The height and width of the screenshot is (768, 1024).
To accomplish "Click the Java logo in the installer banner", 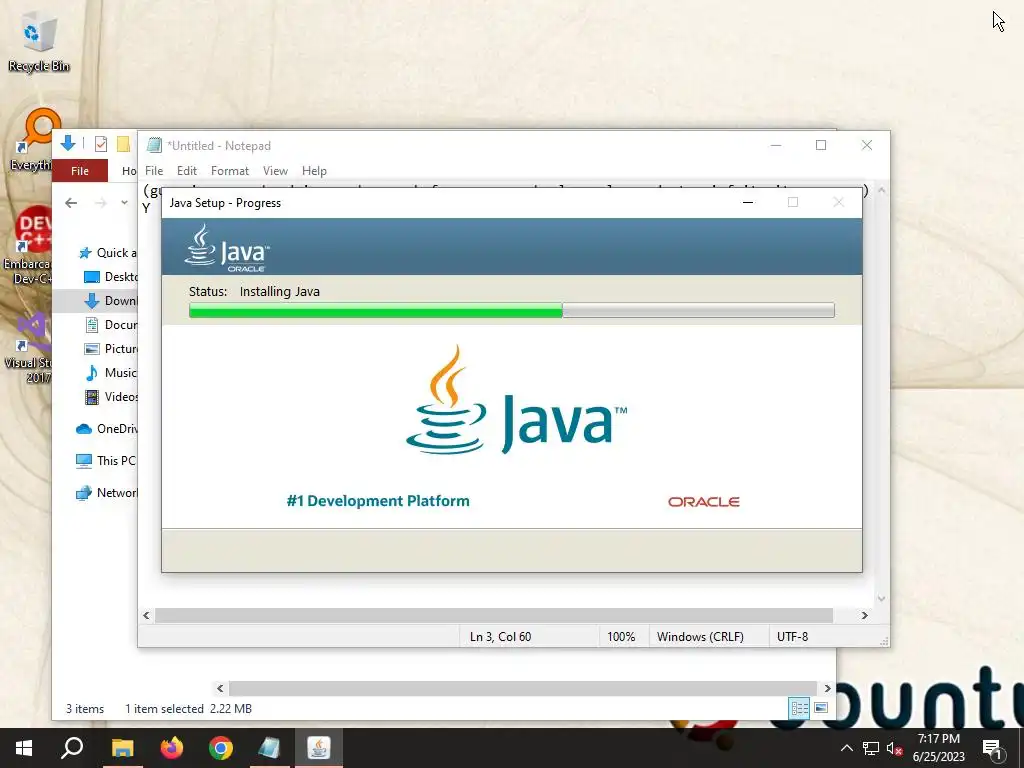I will (227, 248).
